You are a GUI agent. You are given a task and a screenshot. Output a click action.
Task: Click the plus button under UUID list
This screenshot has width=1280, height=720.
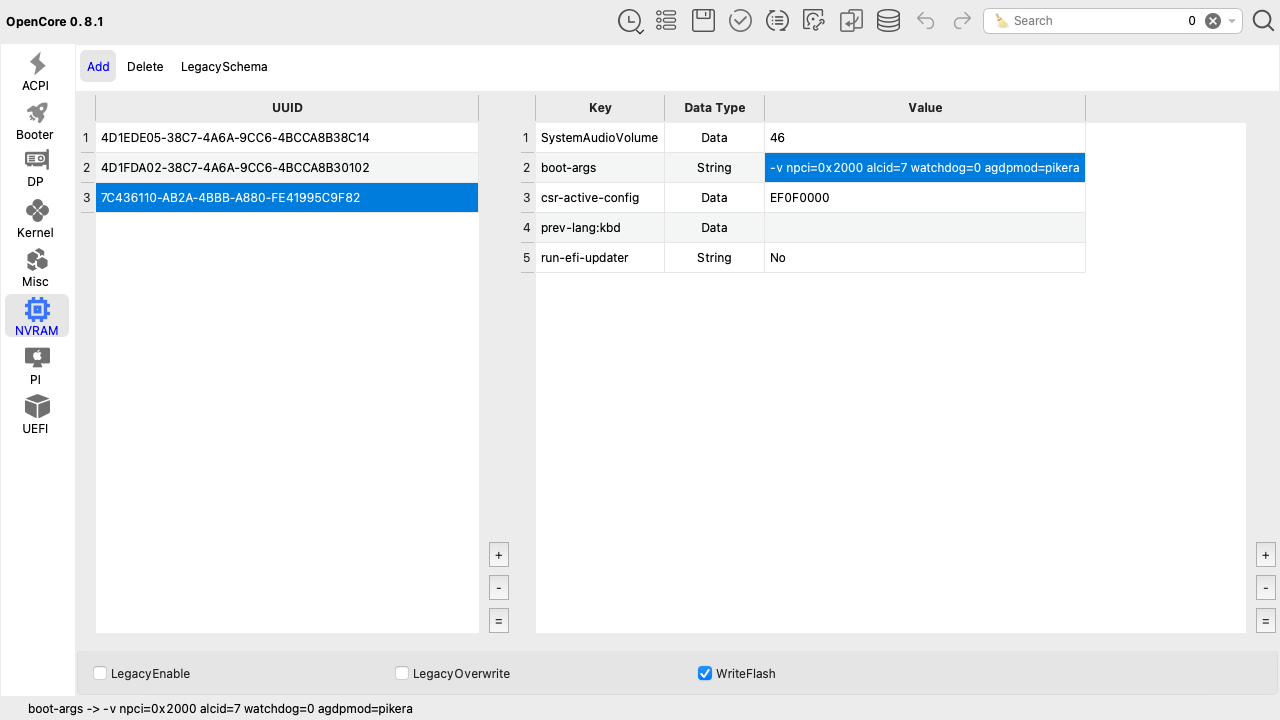pos(498,554)
